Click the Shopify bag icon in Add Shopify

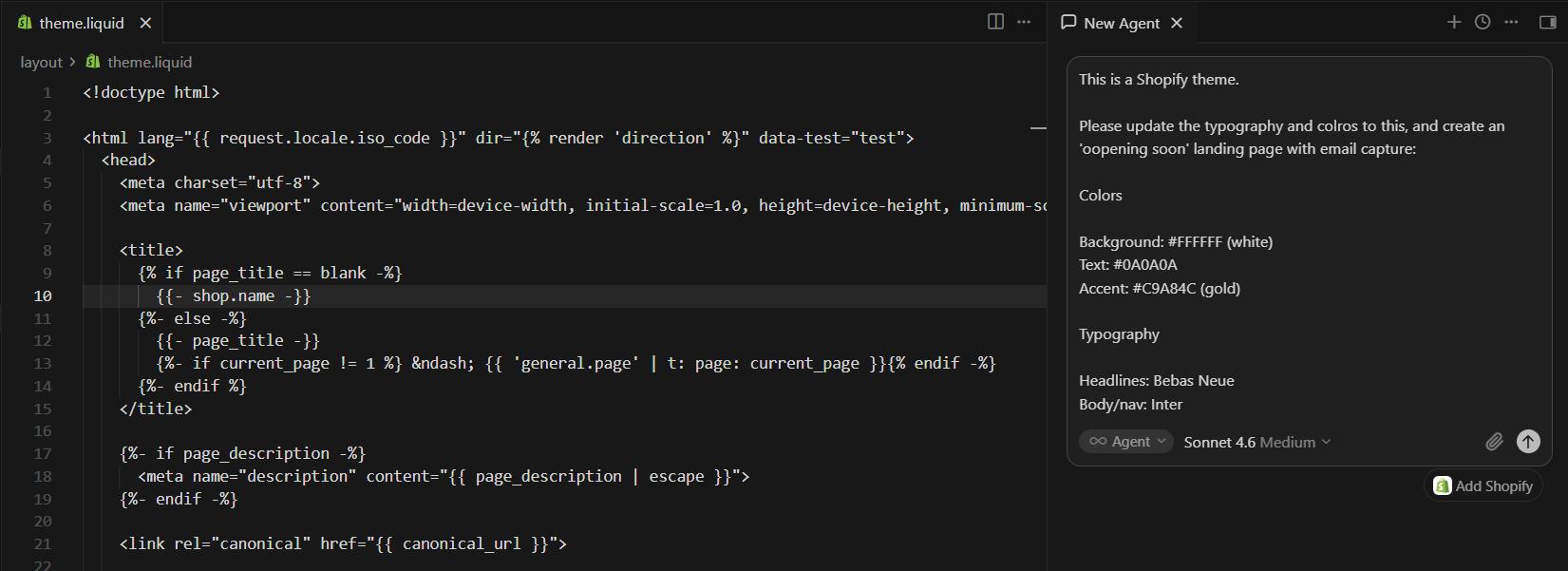[x=1442, y=485]
